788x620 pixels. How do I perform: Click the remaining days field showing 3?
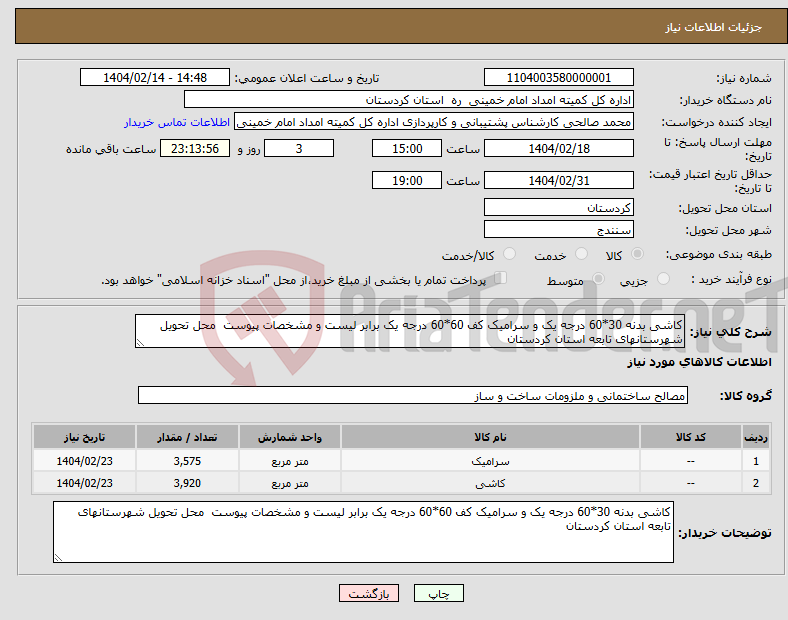tap(299, 148)
